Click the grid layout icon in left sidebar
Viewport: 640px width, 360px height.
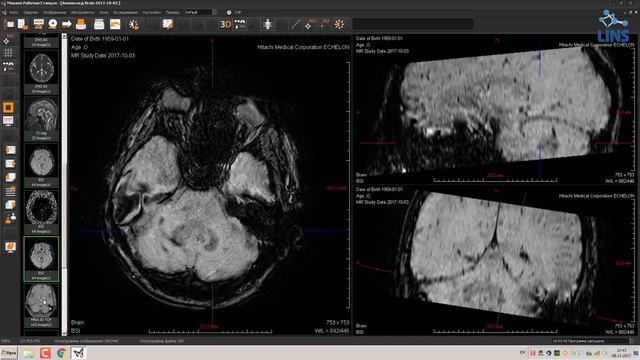8,53
